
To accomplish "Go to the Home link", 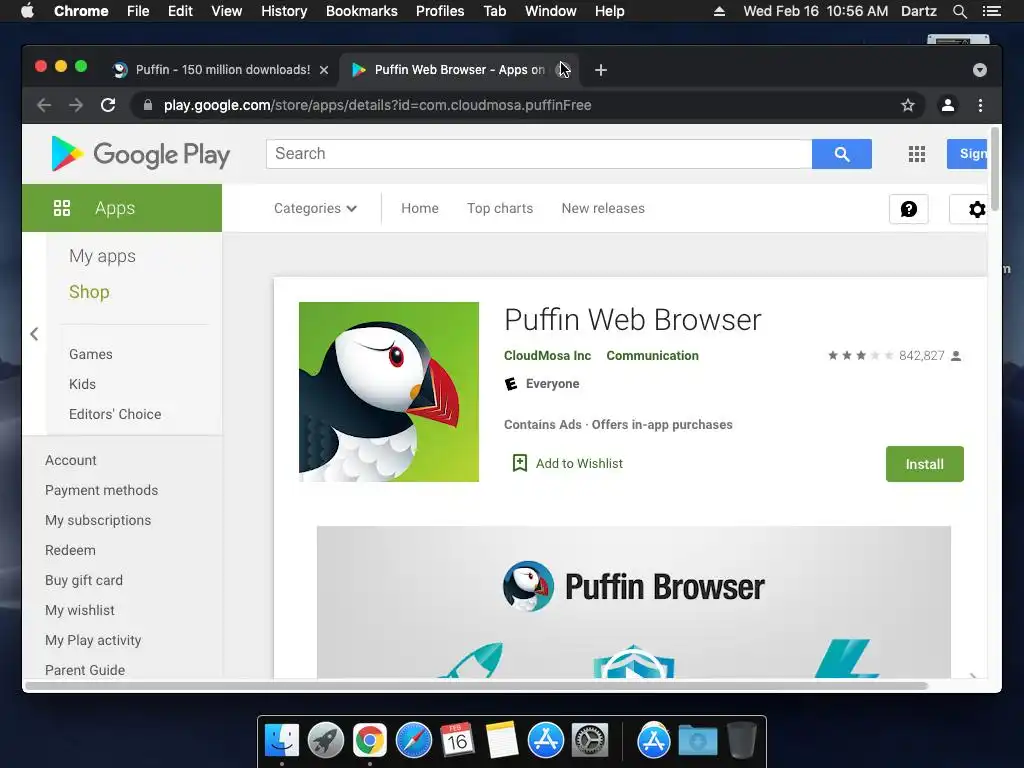I will [420, 208].
